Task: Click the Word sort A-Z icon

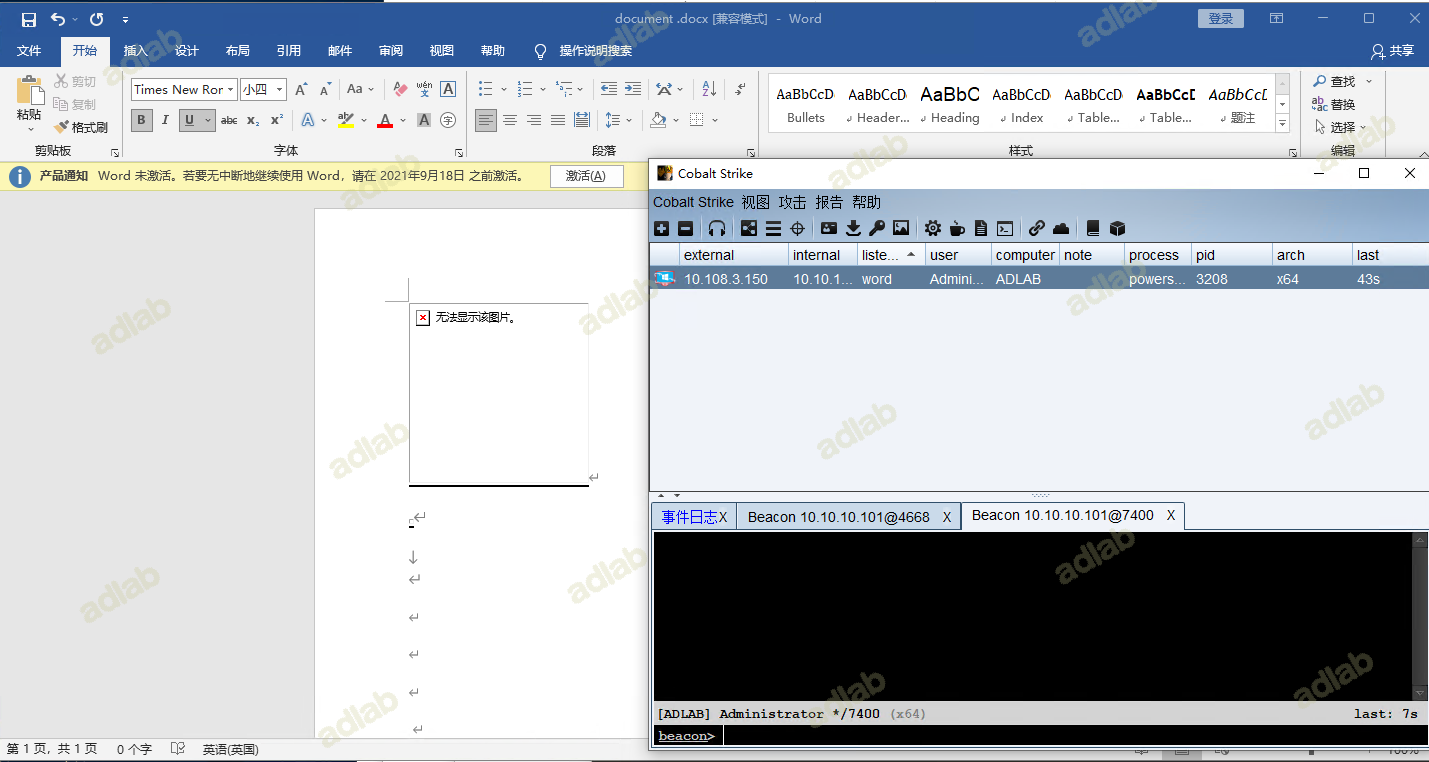Action: (709, 89)
